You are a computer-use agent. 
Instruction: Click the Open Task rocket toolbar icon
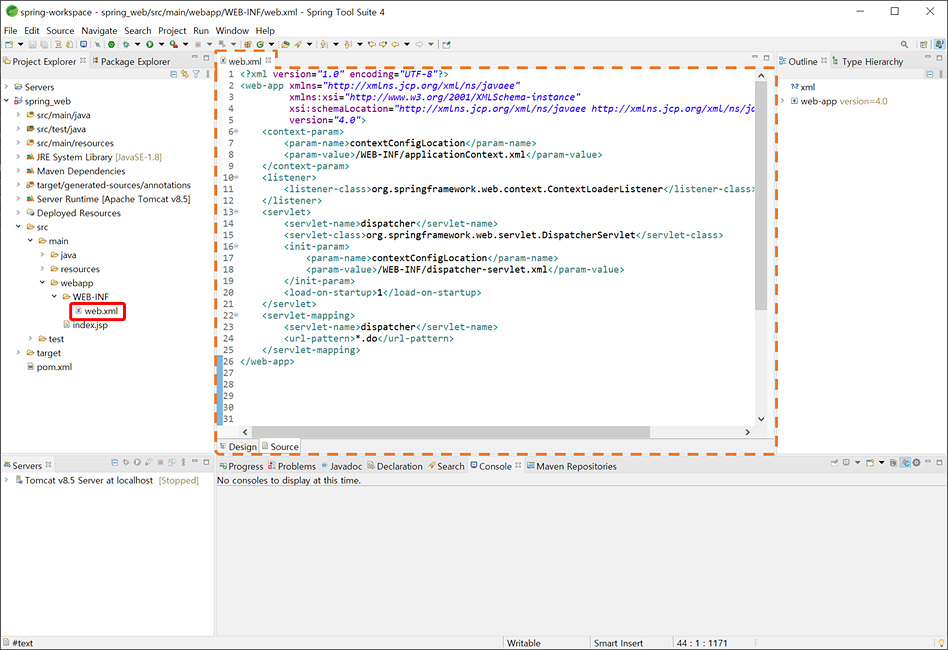tap(297, 44)
